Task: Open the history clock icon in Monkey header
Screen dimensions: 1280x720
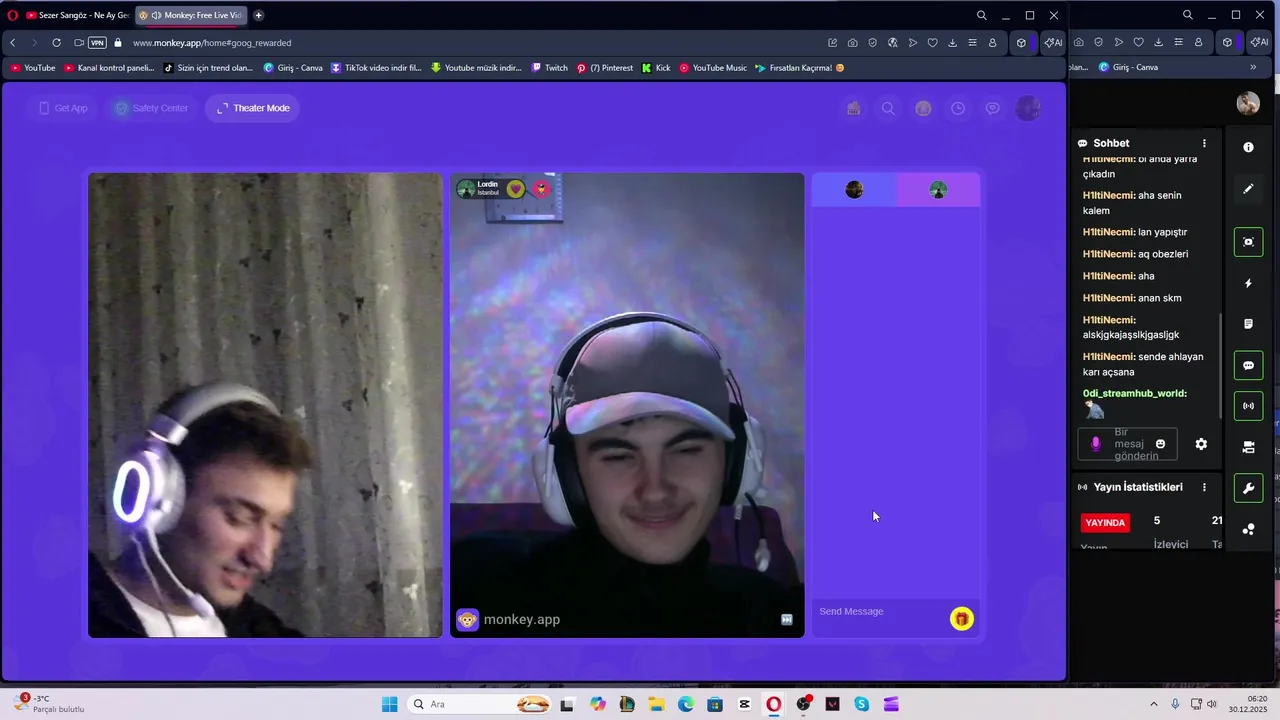Action: tap(958, 108)
